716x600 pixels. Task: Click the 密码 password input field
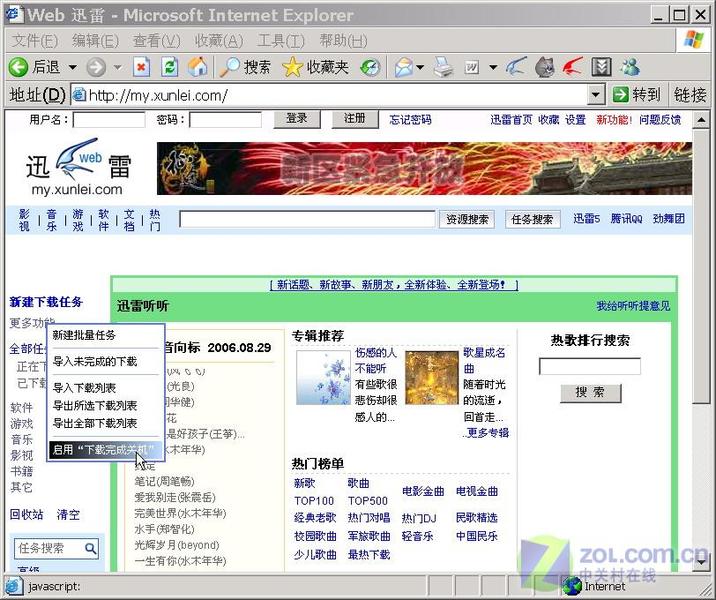tap(226, 120)
